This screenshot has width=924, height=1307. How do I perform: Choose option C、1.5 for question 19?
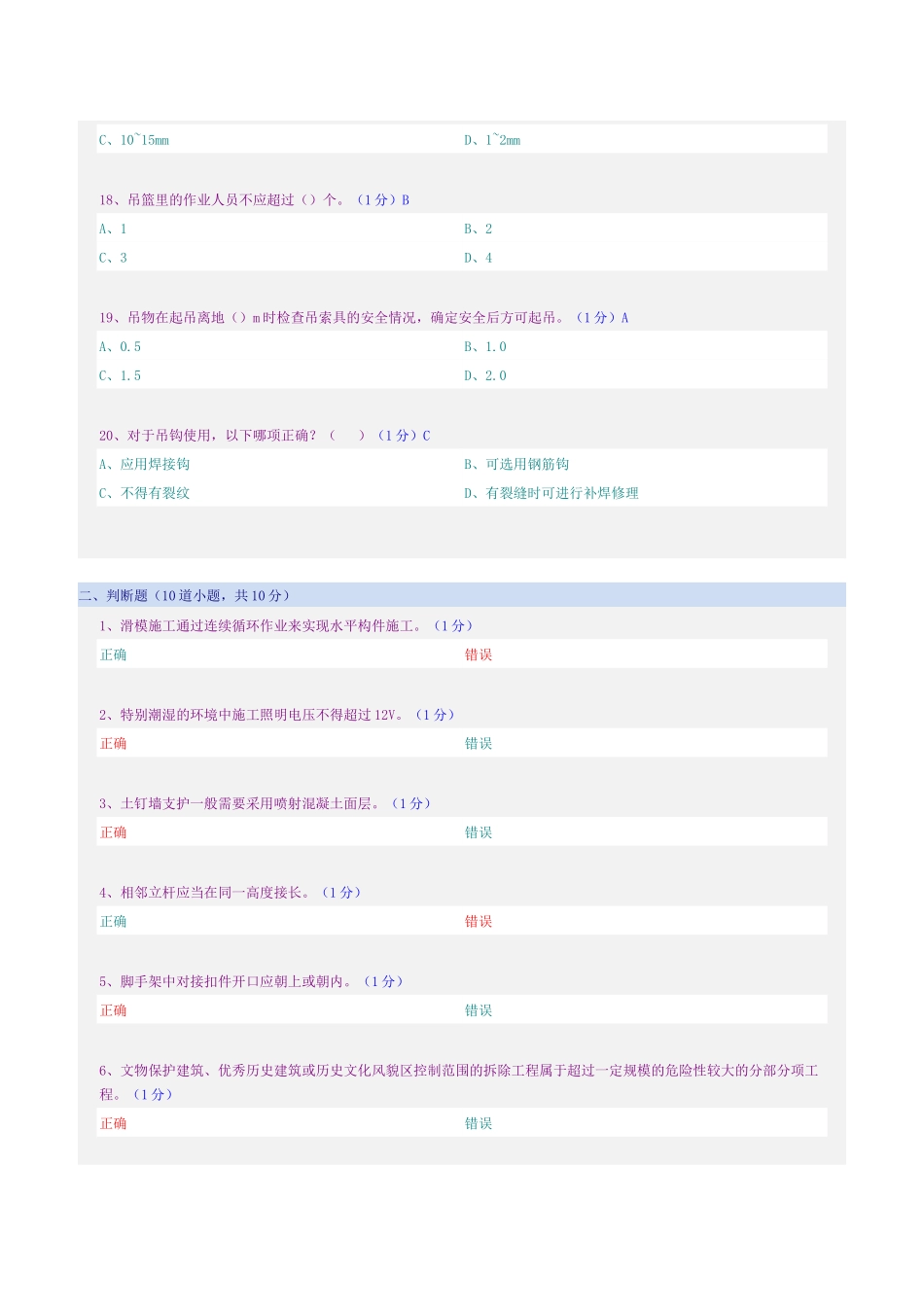[120, 376]
